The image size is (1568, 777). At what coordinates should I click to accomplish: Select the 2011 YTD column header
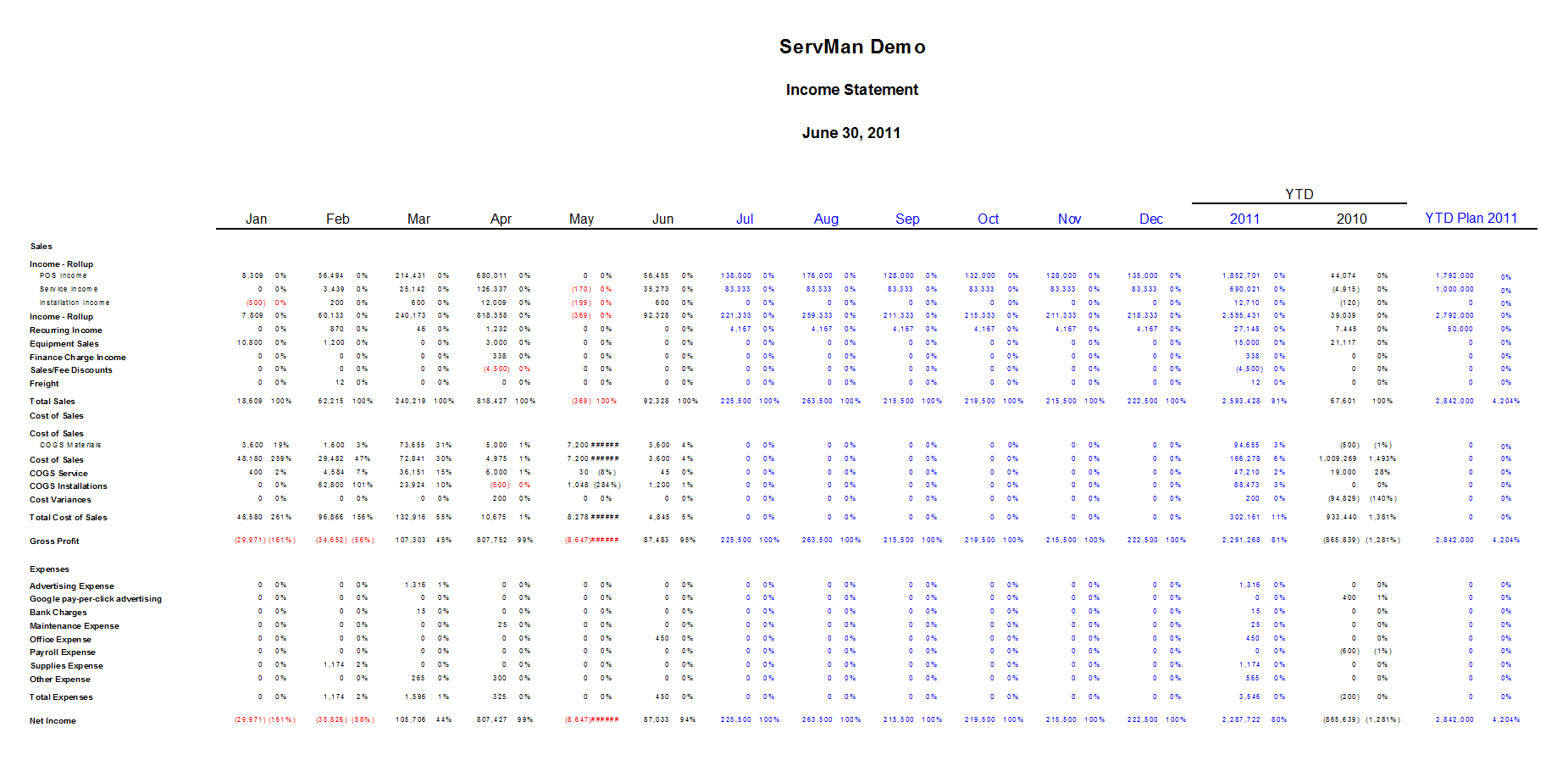(1244, 219)
